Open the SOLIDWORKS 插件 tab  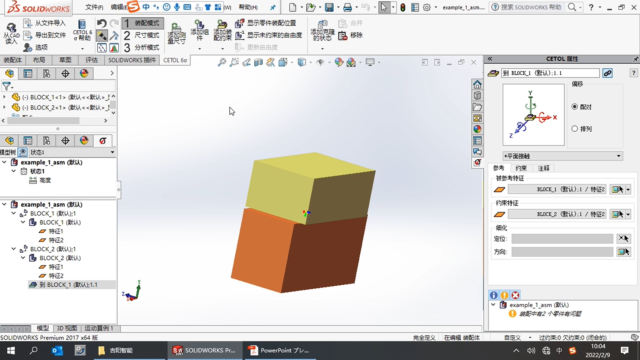[132, 60]
